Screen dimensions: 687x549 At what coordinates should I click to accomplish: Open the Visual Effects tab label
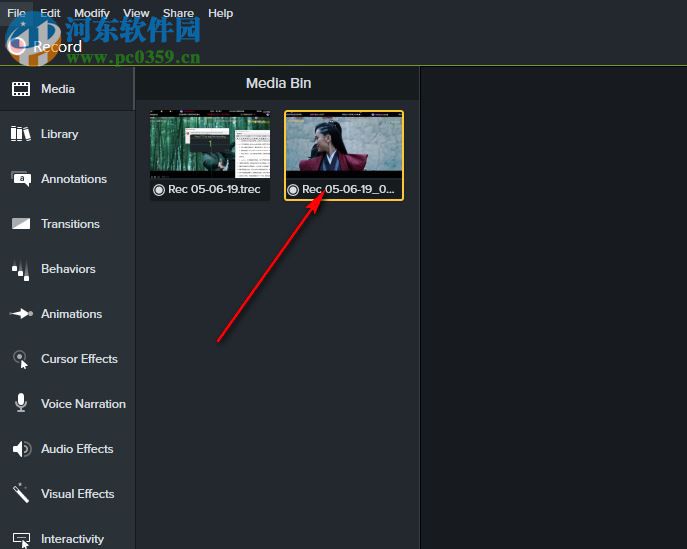78,494
